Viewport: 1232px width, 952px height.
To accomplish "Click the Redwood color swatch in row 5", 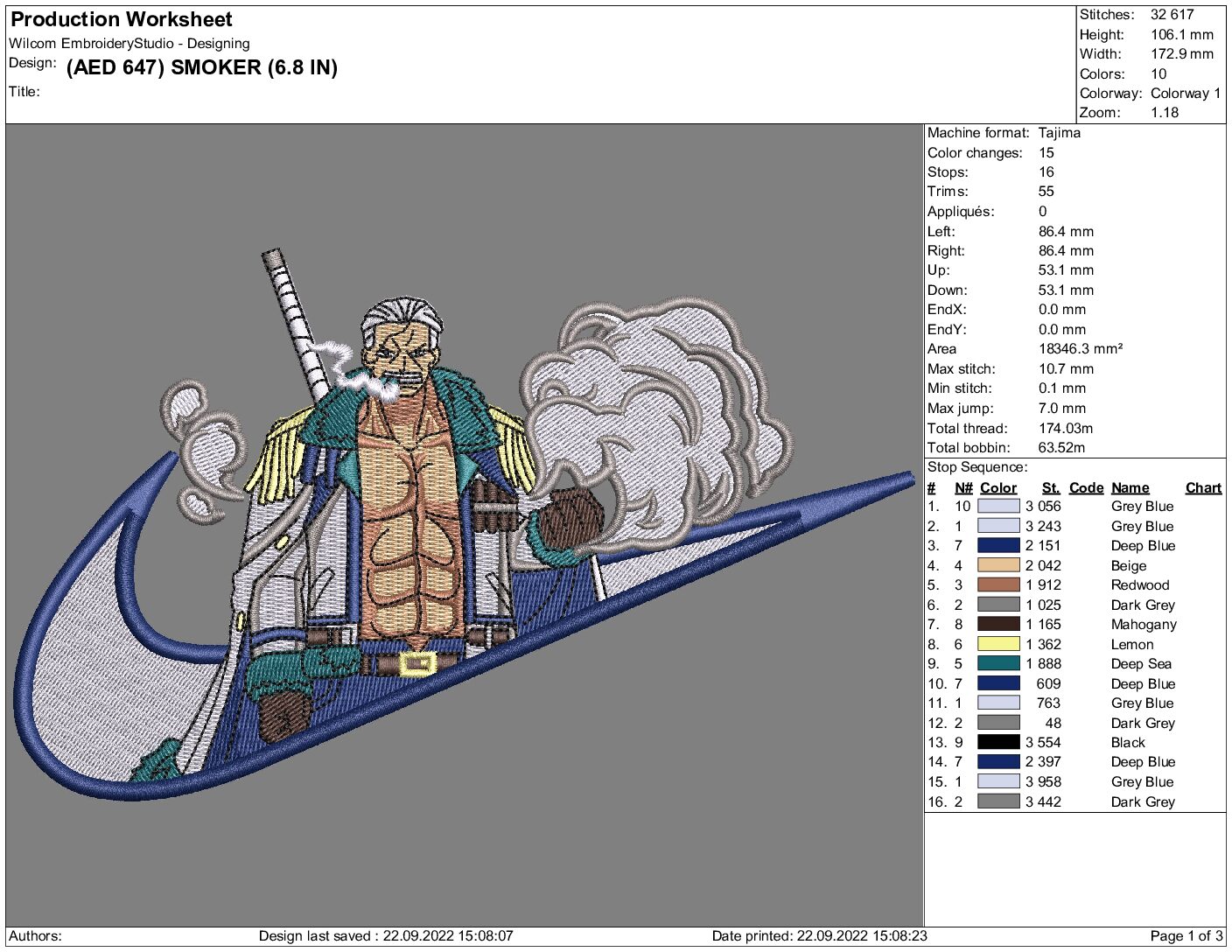I will (x=998, y=584).
